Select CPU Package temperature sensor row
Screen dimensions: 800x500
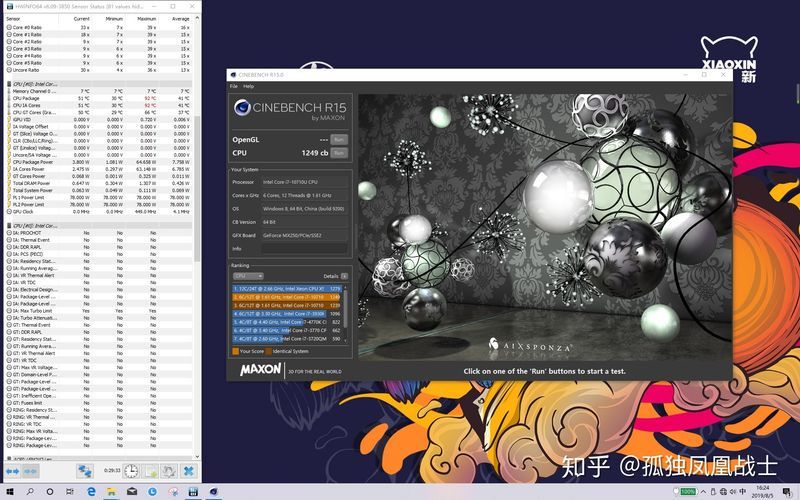click(99, 98)
